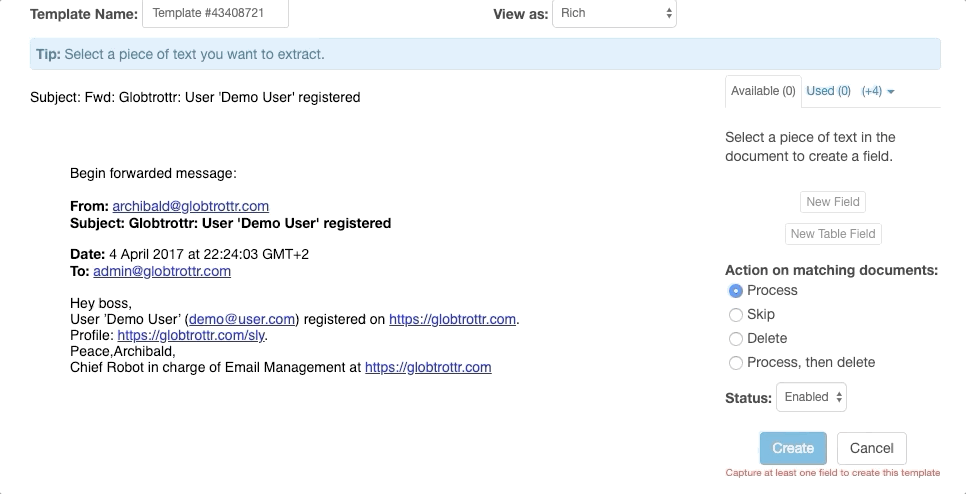Edit the Template Name input field
The width and height of the screenshot is (966, 494).
coord(215,14)
